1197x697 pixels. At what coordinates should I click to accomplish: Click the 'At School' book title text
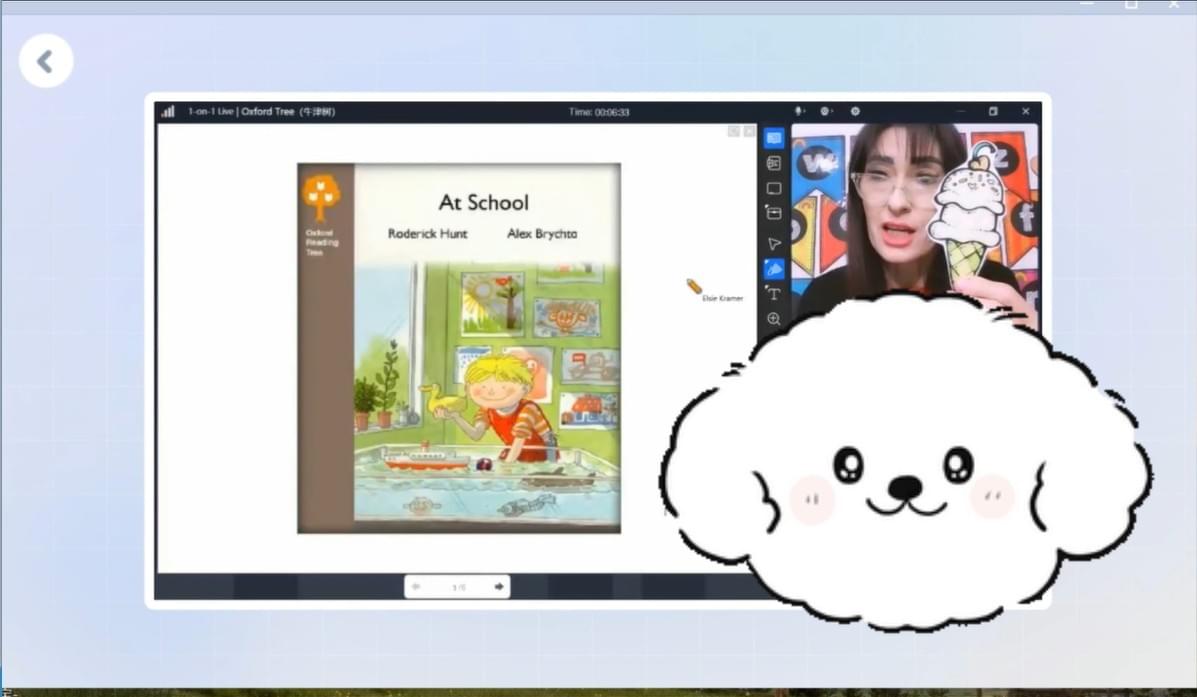point(483,203)
